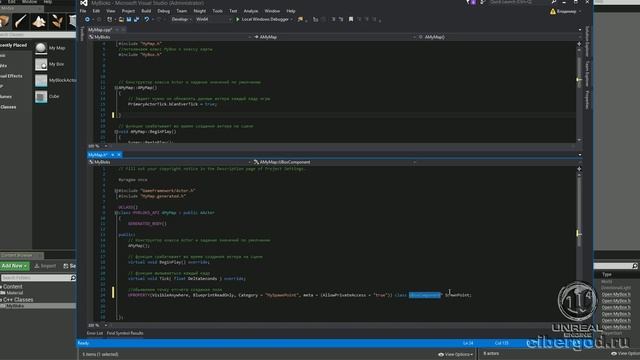Select the My Map actor thumbnail
Image resolution: width=640 pixels, height=360 pixels.
click(x=41, y=48)
